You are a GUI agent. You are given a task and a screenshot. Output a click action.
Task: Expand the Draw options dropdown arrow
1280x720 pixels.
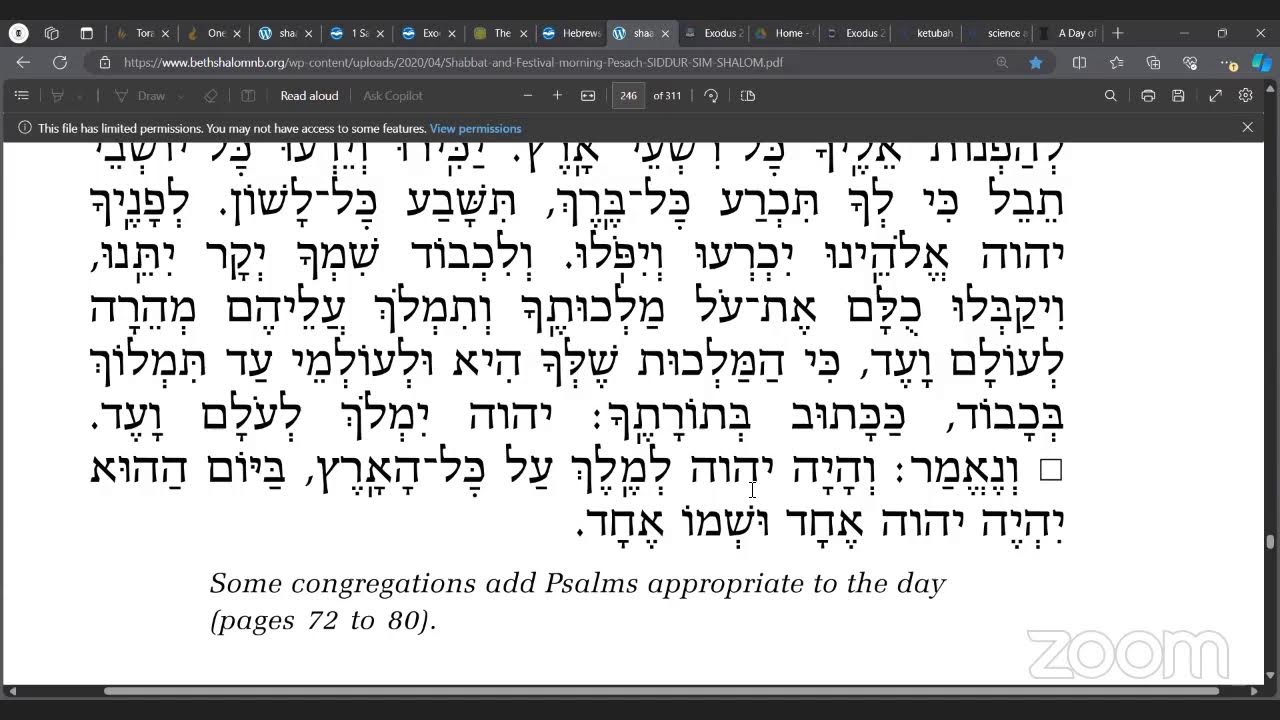click(181, 96)
